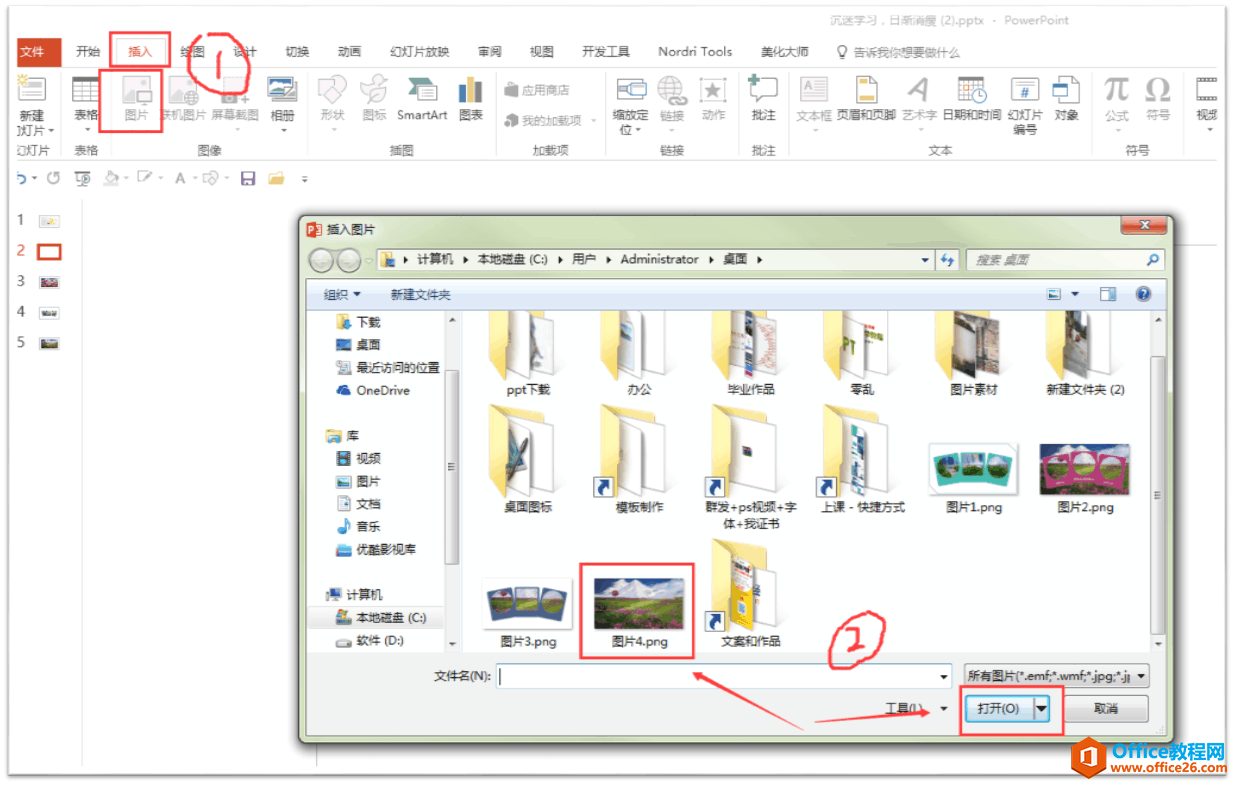Click the 取消 cancel button
The height and width of the screenshot is (785, 1234).
point(1105,708)
